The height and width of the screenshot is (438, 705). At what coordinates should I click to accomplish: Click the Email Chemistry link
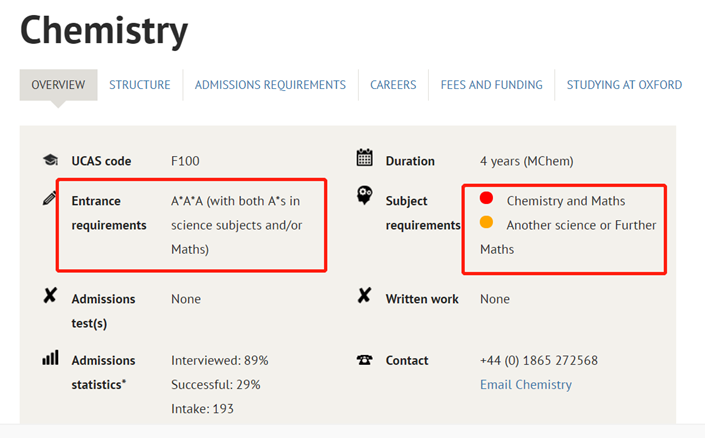coord(526,385)
